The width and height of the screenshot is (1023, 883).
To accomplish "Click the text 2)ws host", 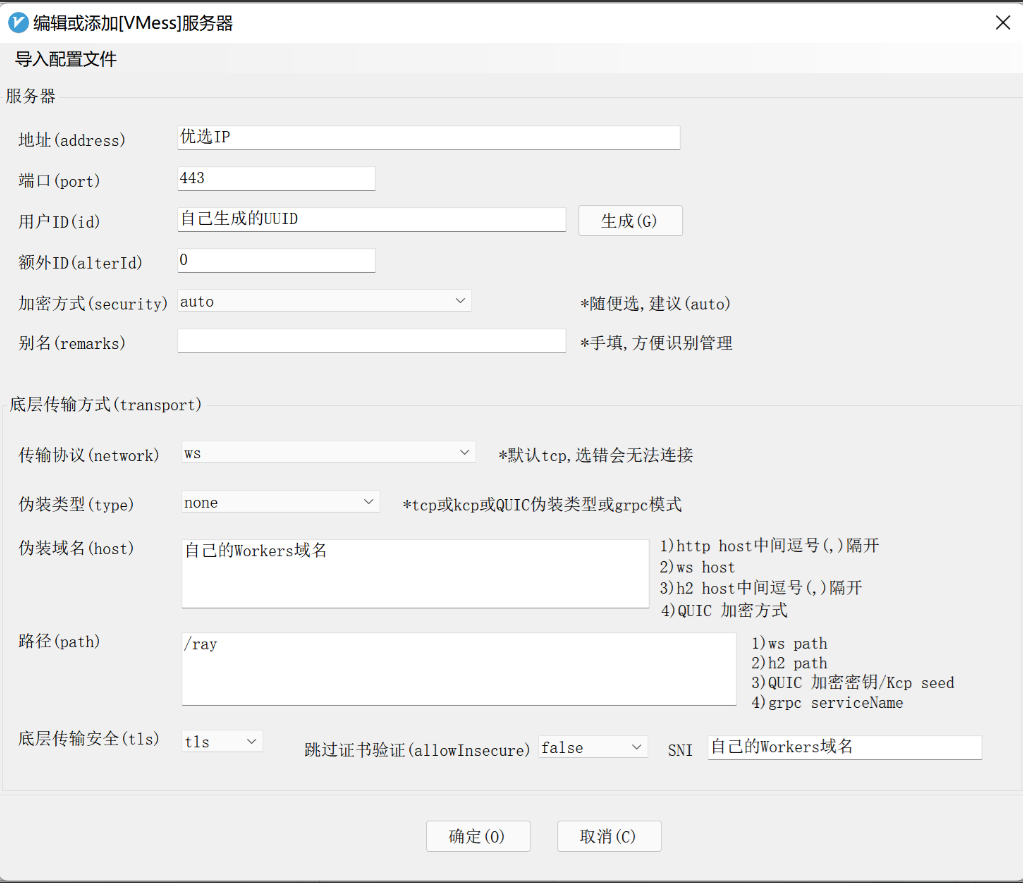I will 697,567.
